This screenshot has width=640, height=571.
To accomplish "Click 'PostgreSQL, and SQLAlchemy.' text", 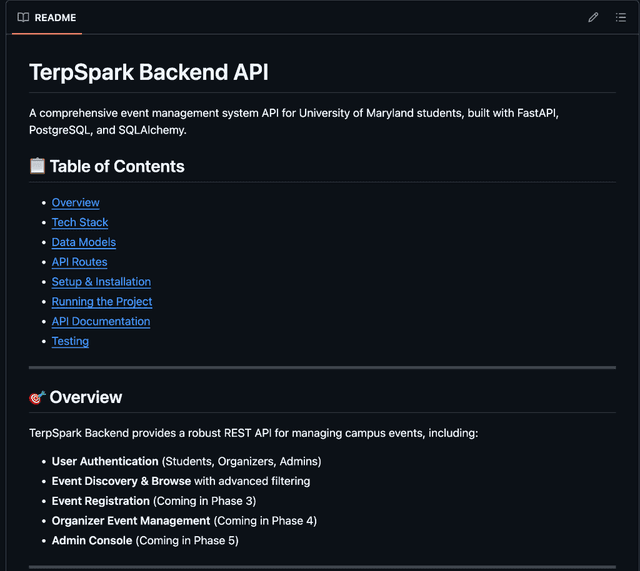I will tap(108, 130).
